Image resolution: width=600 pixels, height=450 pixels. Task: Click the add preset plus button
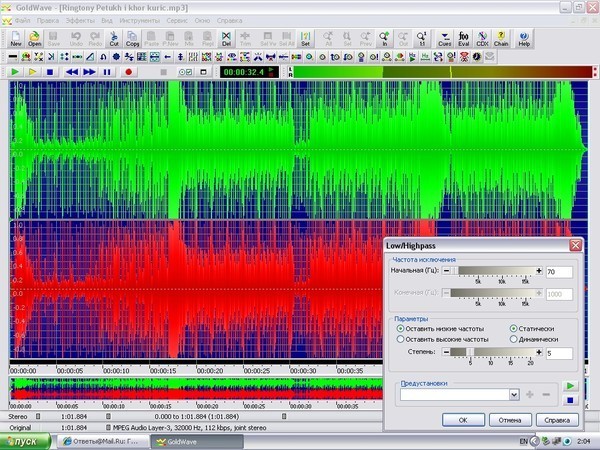point(530,395)
